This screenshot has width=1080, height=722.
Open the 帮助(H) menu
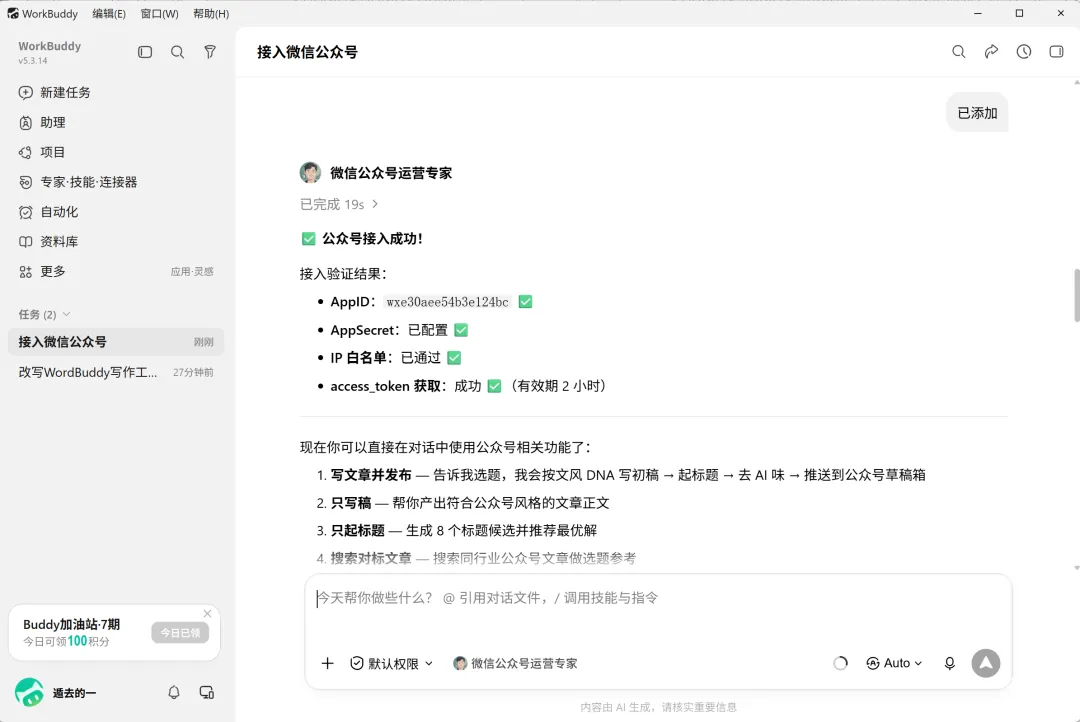tap(211, 14)
